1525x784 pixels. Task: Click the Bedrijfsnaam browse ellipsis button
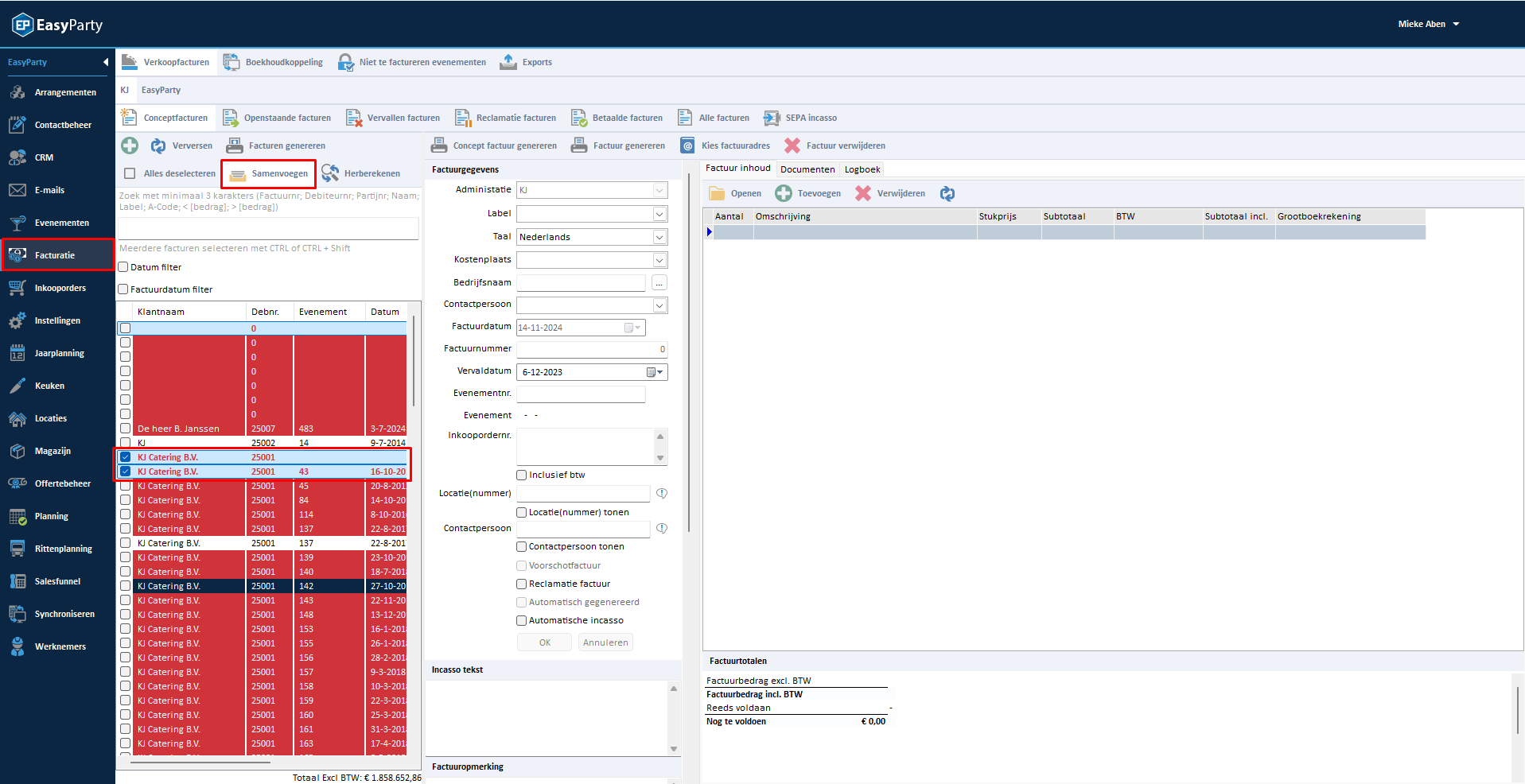pyautogui.click(x=659, y=283)
